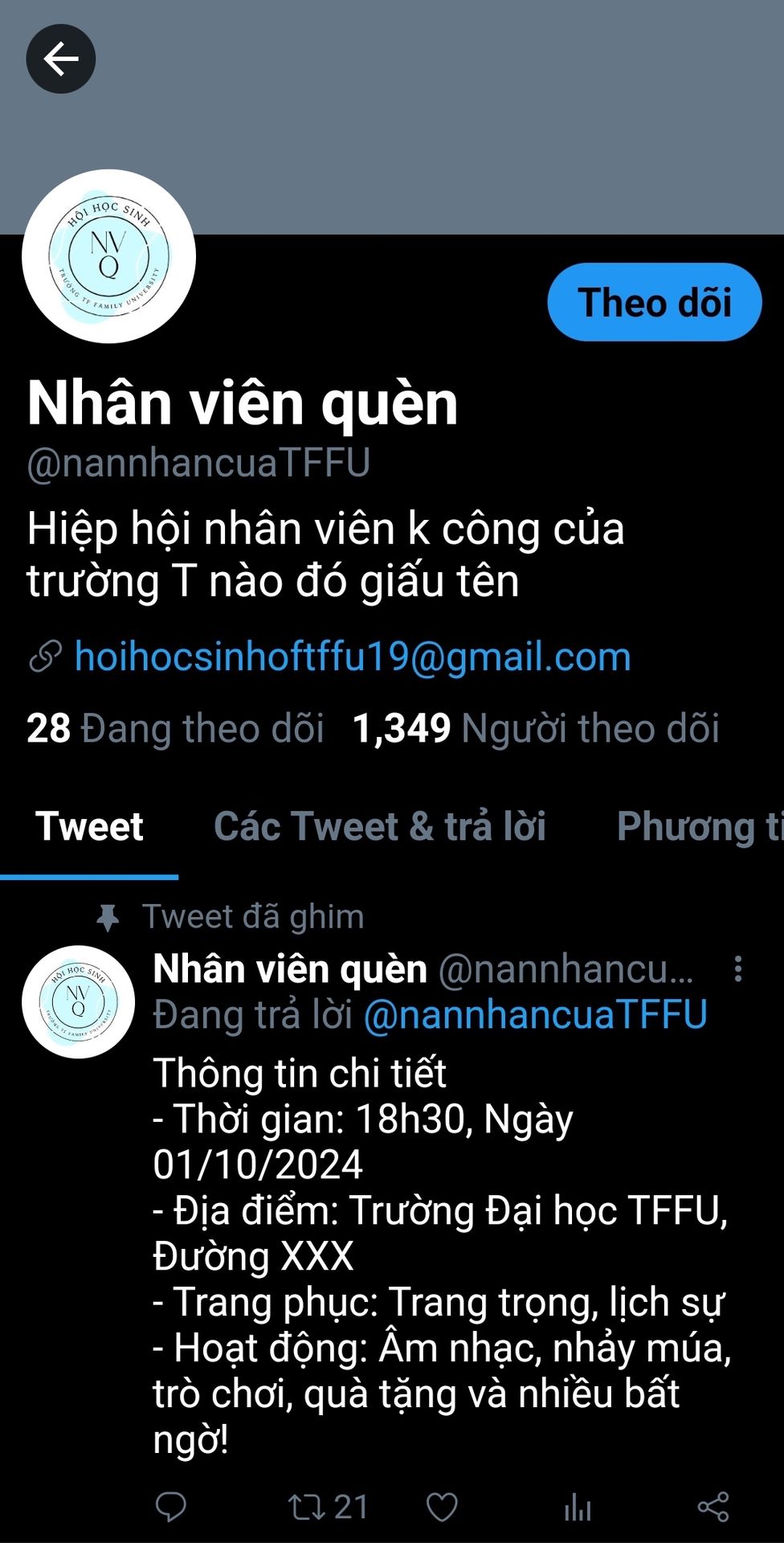Image resolution: width=784 pixels, height=1543 pixels.
Task: Retweet the pinned tweet via retweet icon
Action: coord(306,1507)
